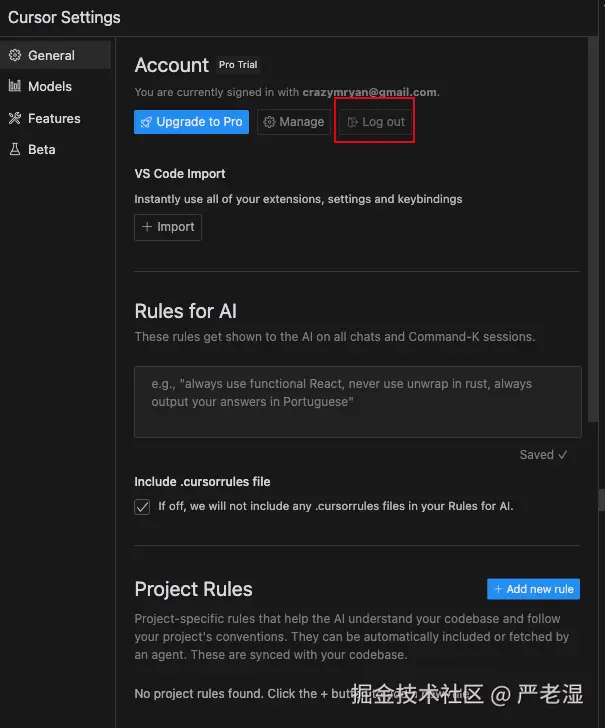
Task: Import VS Code extensions and settings
Action: tap(168, 227)
